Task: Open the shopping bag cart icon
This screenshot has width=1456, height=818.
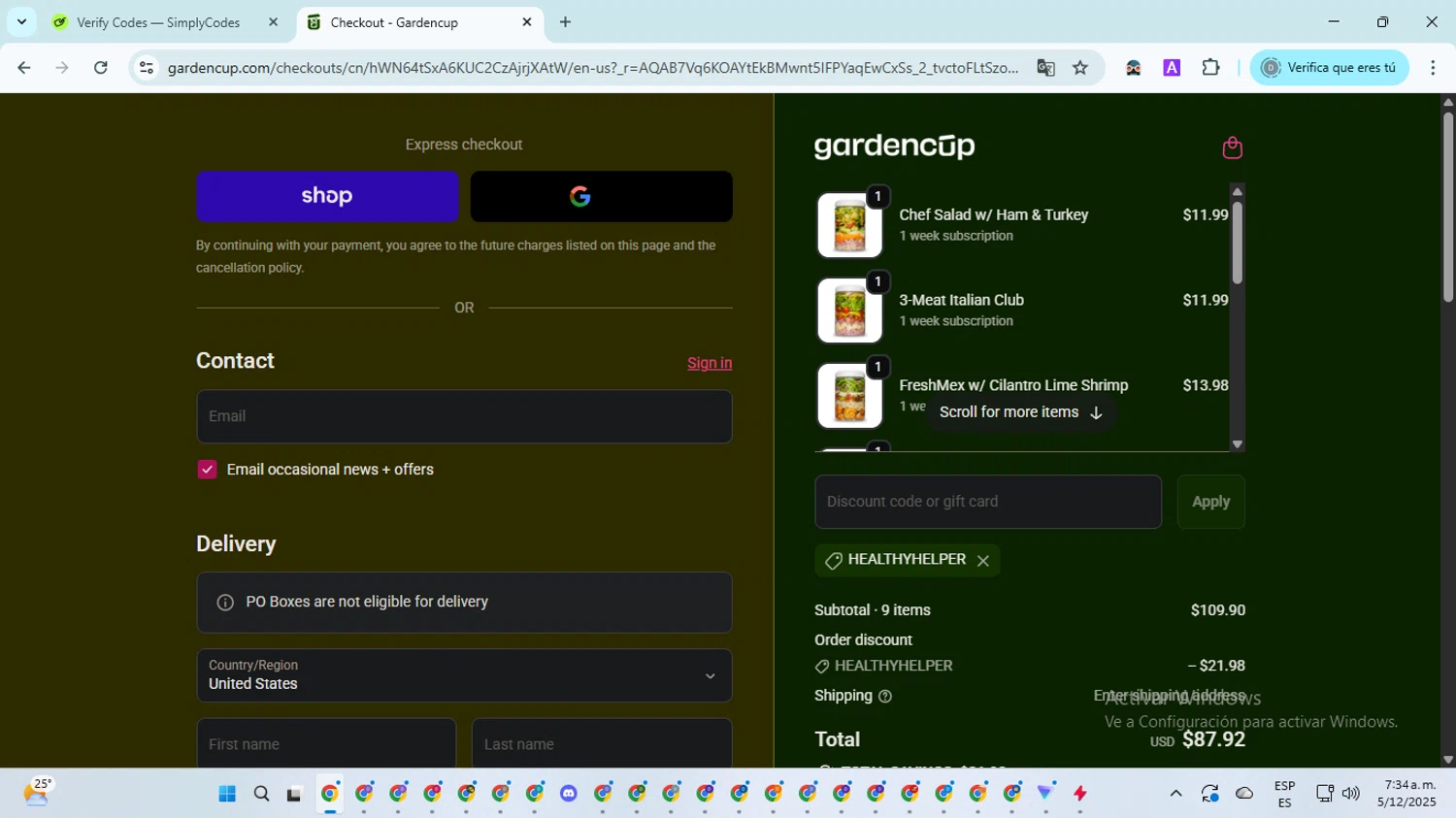Action: tap(1232, 147)
